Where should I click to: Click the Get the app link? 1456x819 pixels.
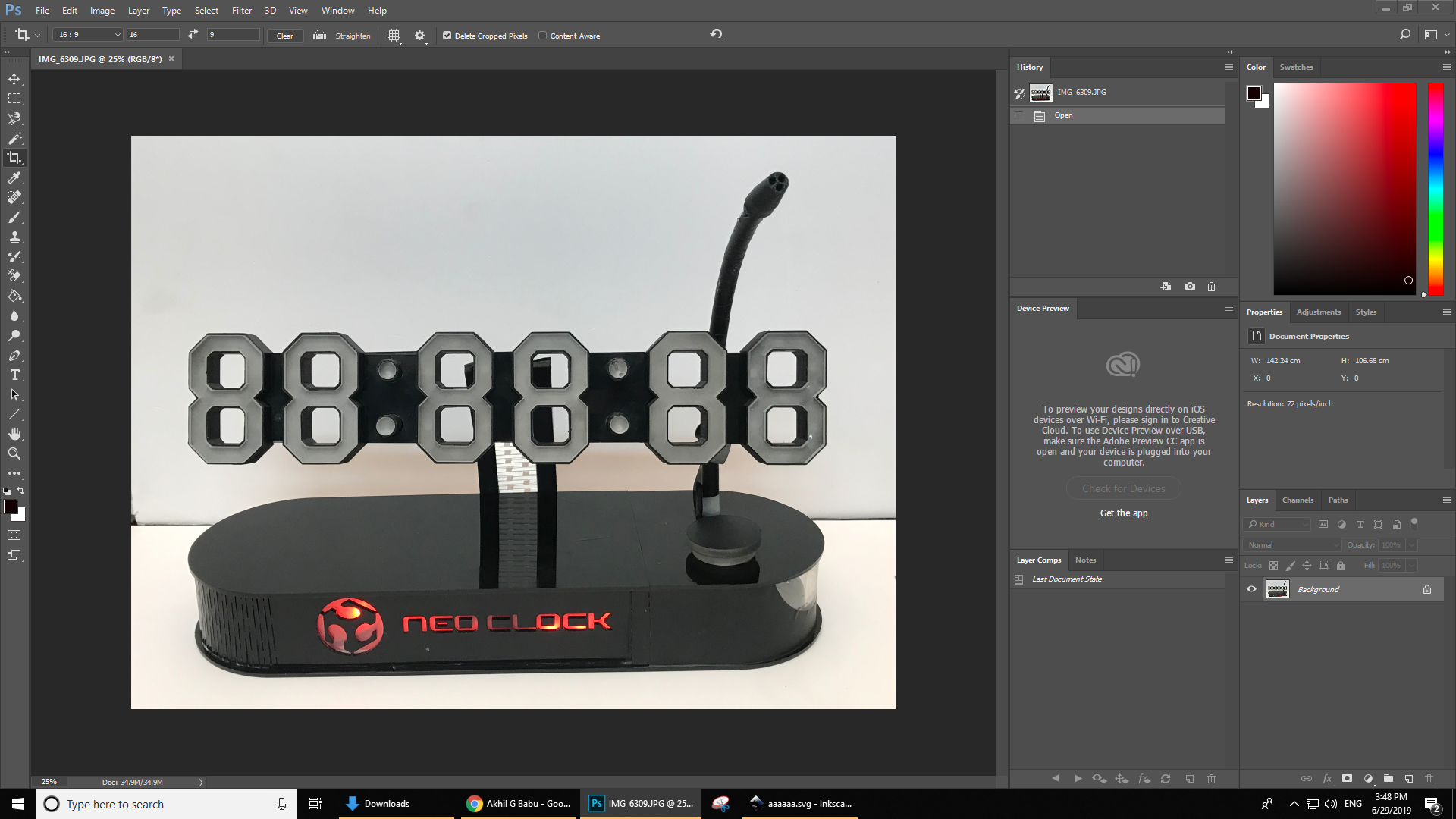click(x=1123, y=513)
